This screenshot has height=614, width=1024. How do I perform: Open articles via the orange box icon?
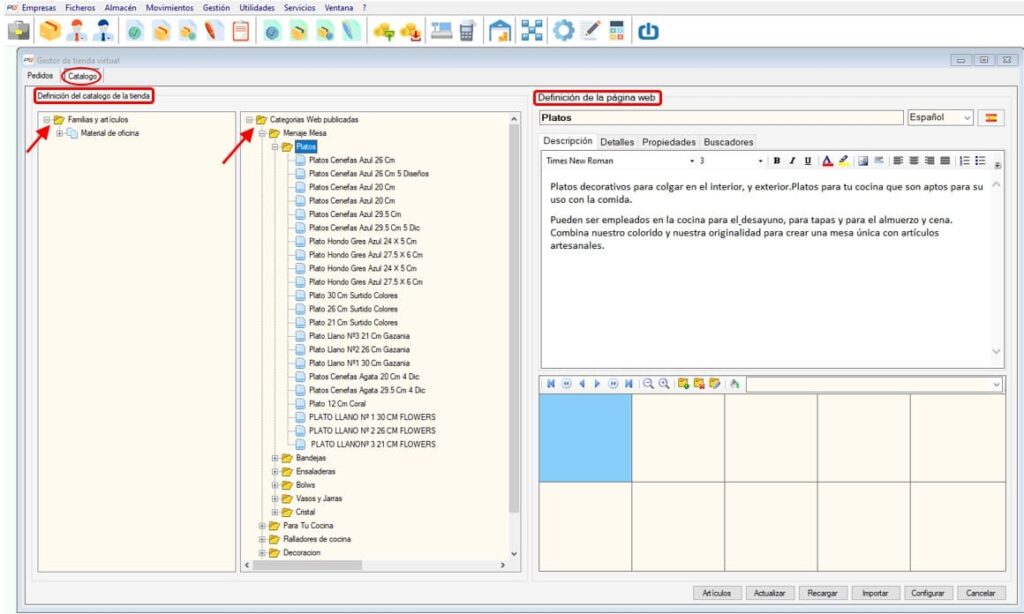50,31
